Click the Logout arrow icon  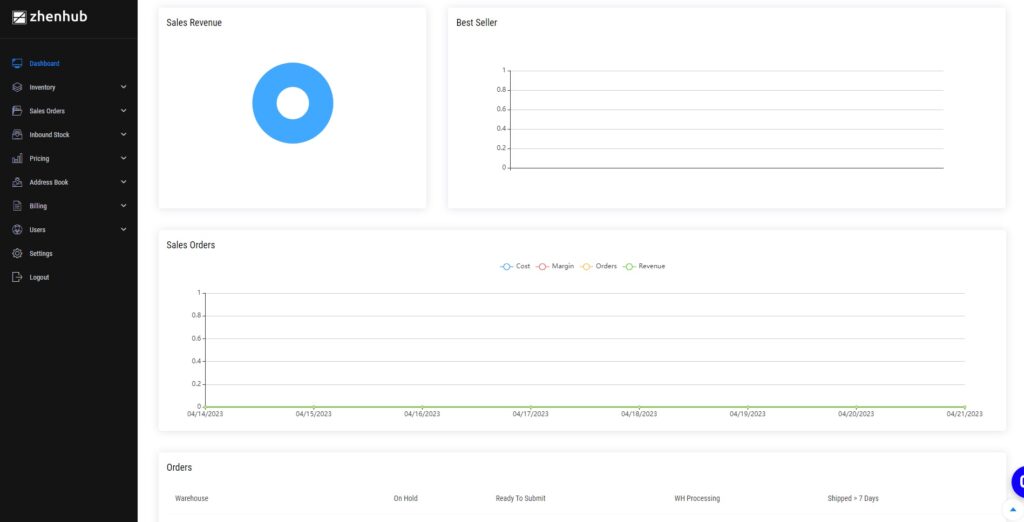17,277
